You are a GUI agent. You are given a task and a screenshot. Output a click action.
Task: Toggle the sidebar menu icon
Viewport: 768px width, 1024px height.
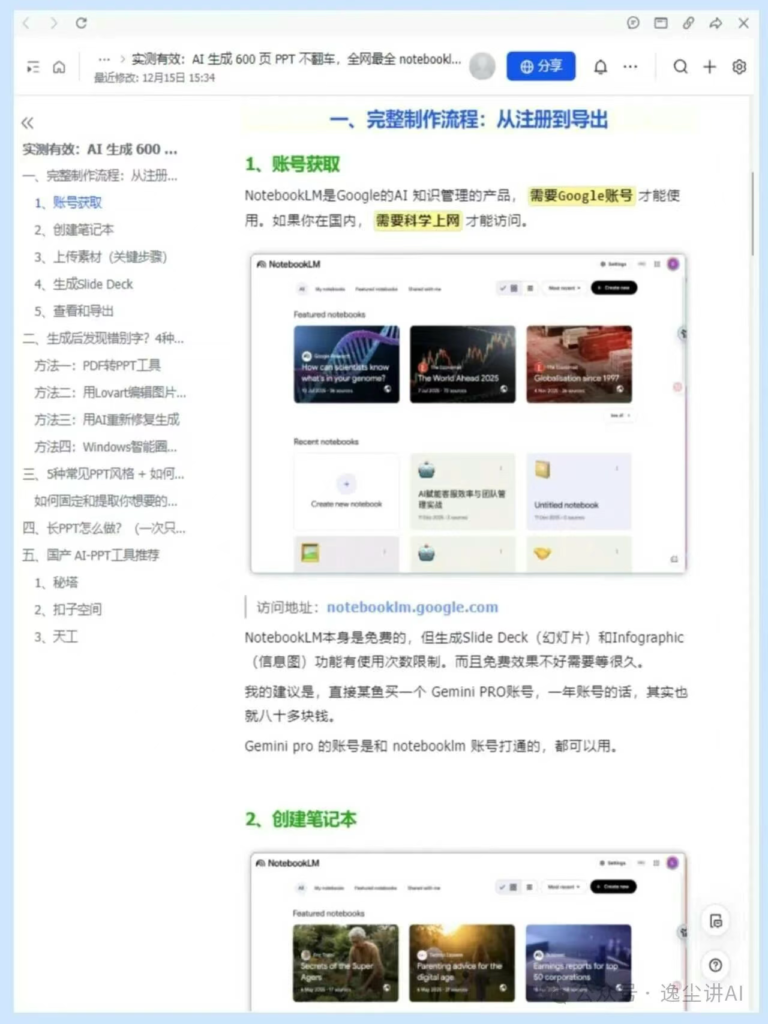point(33,67)
